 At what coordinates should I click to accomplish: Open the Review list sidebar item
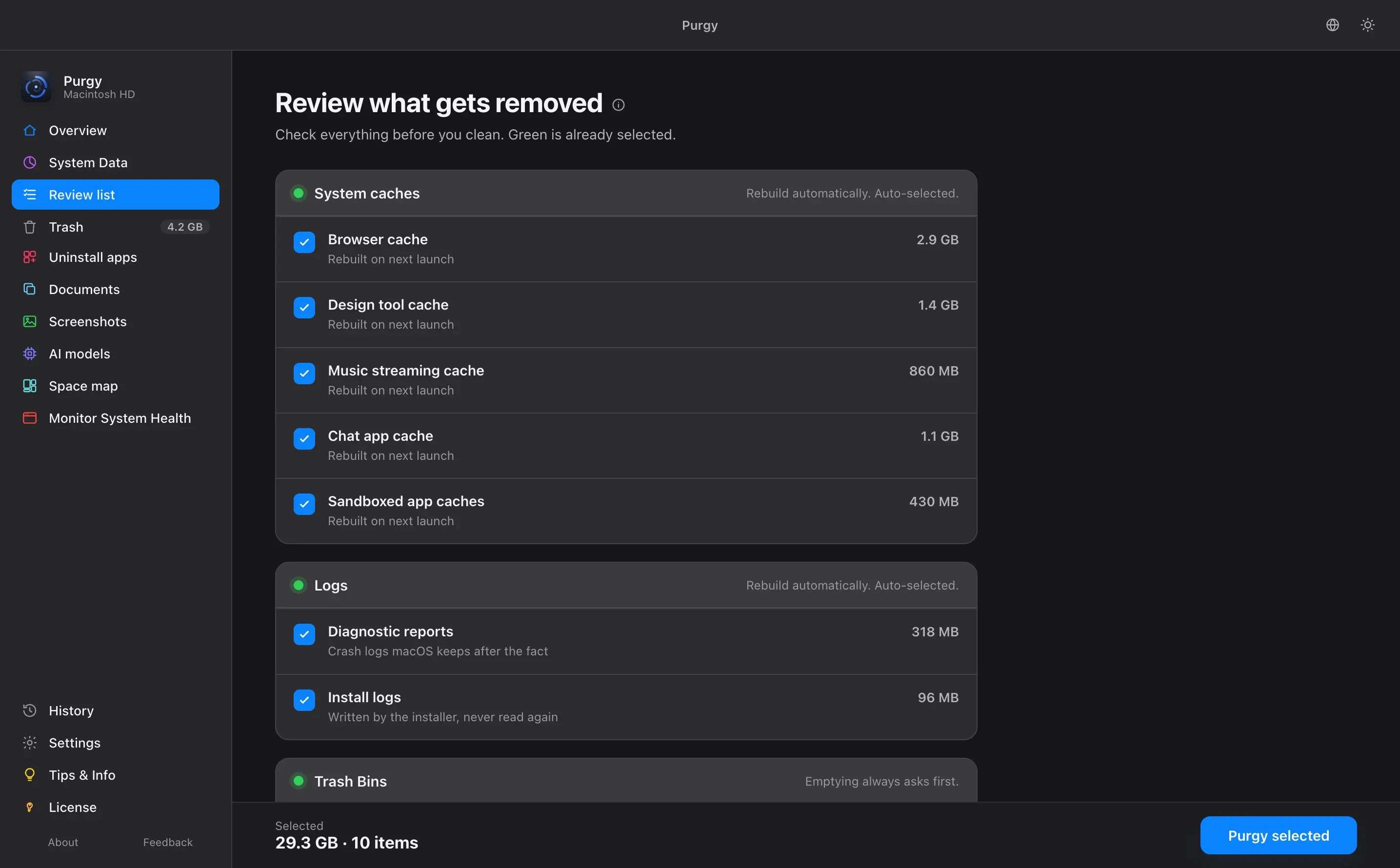click(116, 195)
